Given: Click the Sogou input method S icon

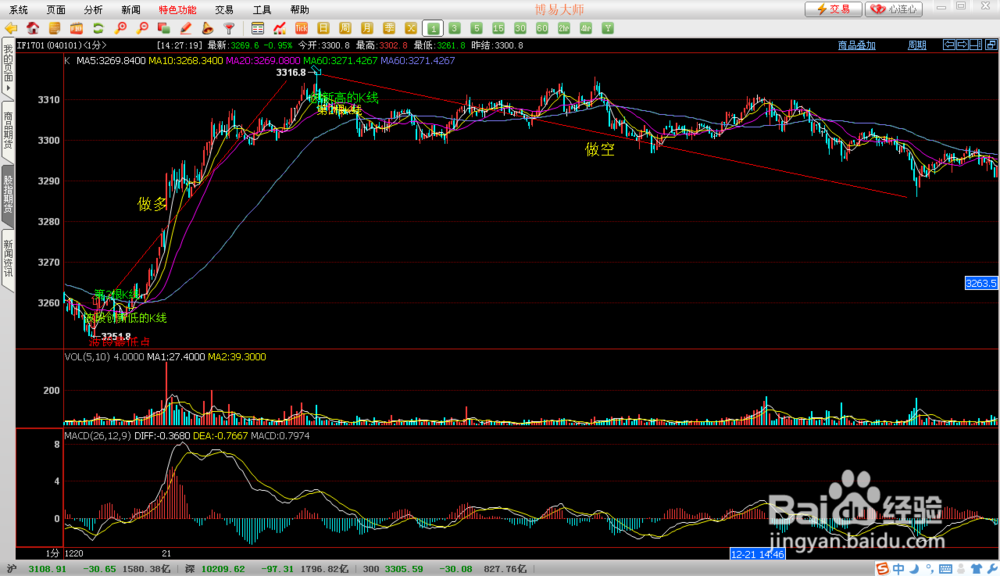Looking at the screenshot, I should [x=883, y=568].
